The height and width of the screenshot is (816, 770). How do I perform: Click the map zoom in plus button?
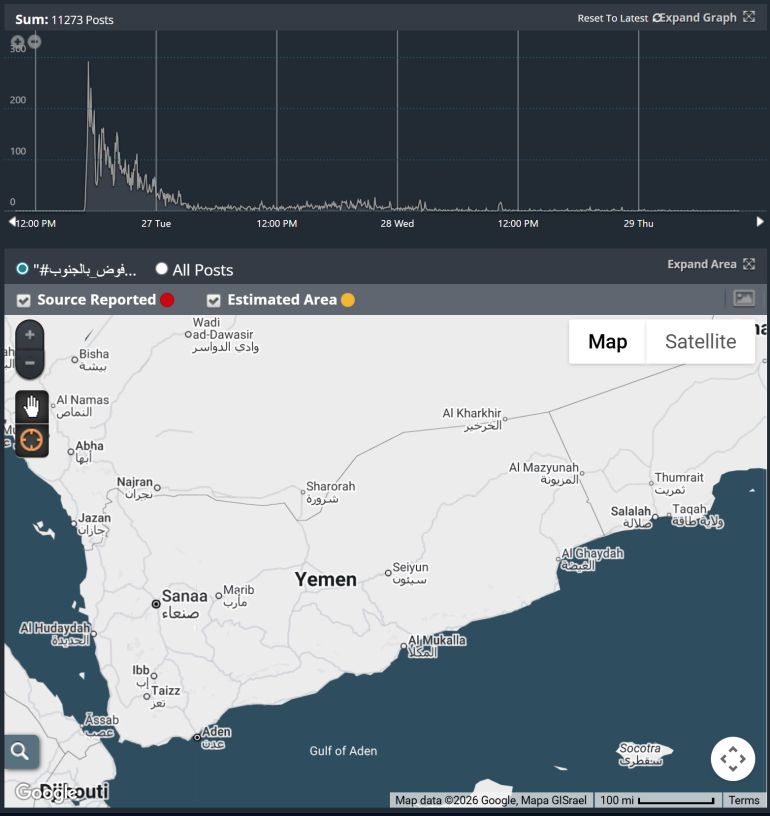[x=30, y=335]
